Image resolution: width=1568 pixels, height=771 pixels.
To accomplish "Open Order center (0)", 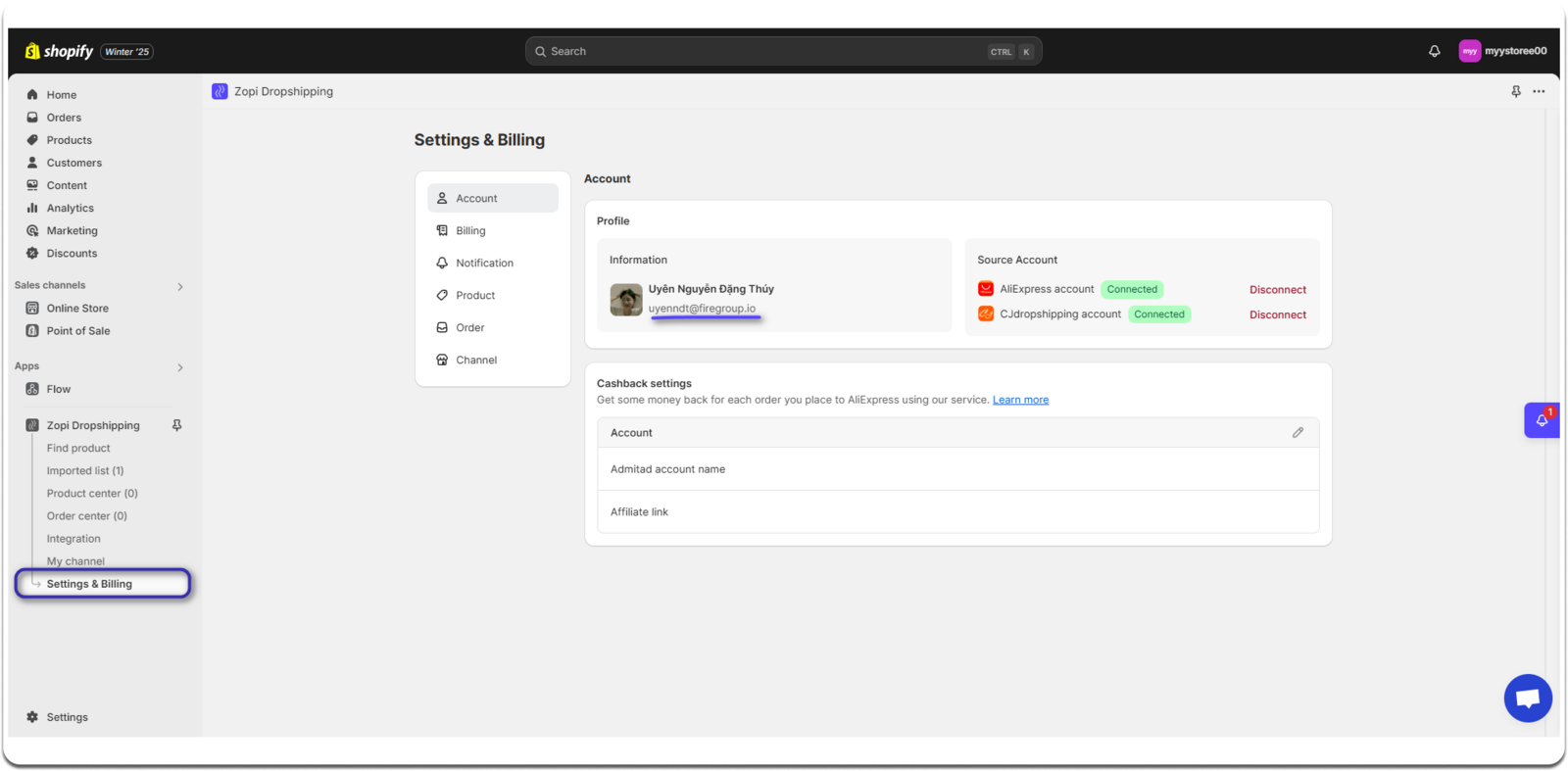I will 87,515.
